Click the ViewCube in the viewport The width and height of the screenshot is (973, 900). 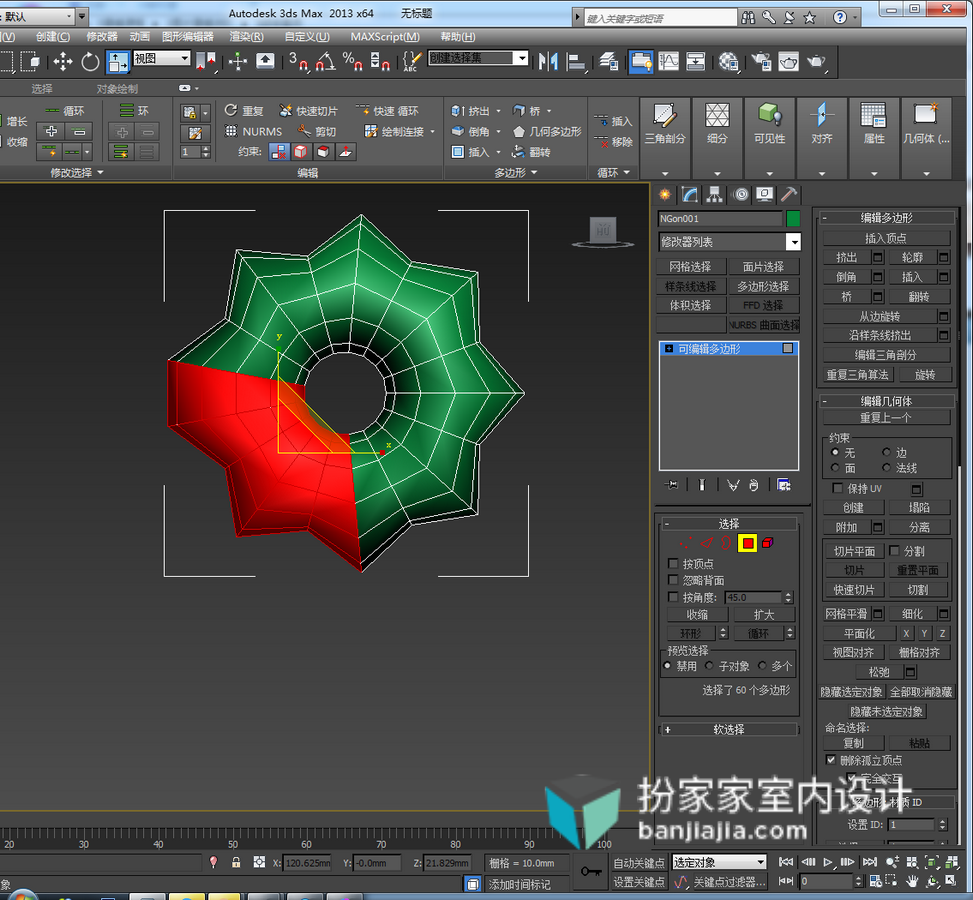603,232
